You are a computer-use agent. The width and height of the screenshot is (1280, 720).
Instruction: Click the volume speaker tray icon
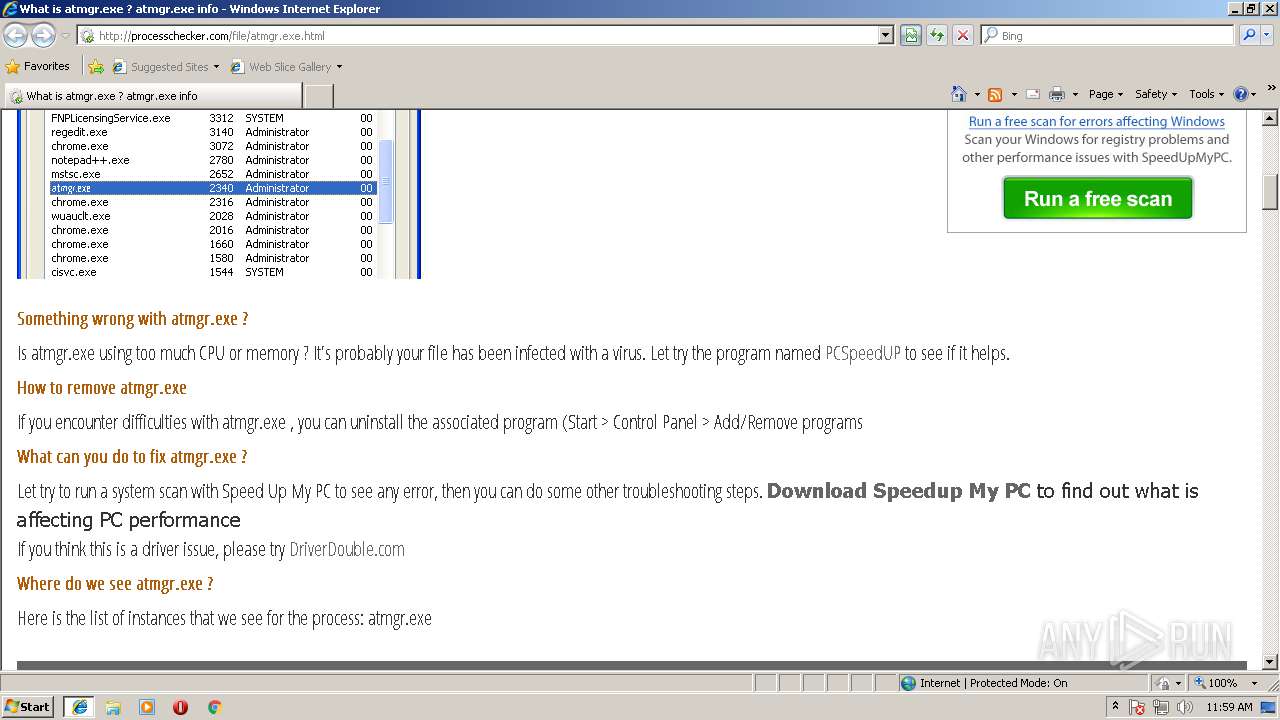[1186, 707]
